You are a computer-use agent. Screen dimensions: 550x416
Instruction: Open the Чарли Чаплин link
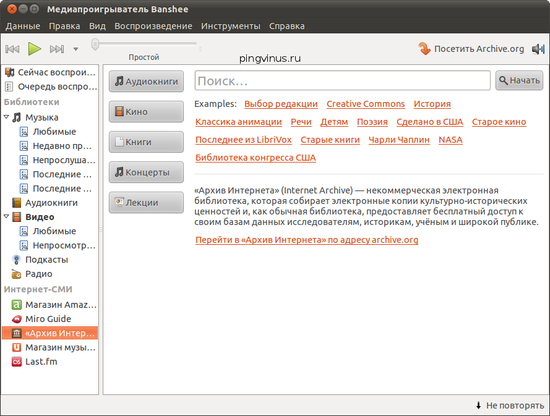[x=399, y=140]
